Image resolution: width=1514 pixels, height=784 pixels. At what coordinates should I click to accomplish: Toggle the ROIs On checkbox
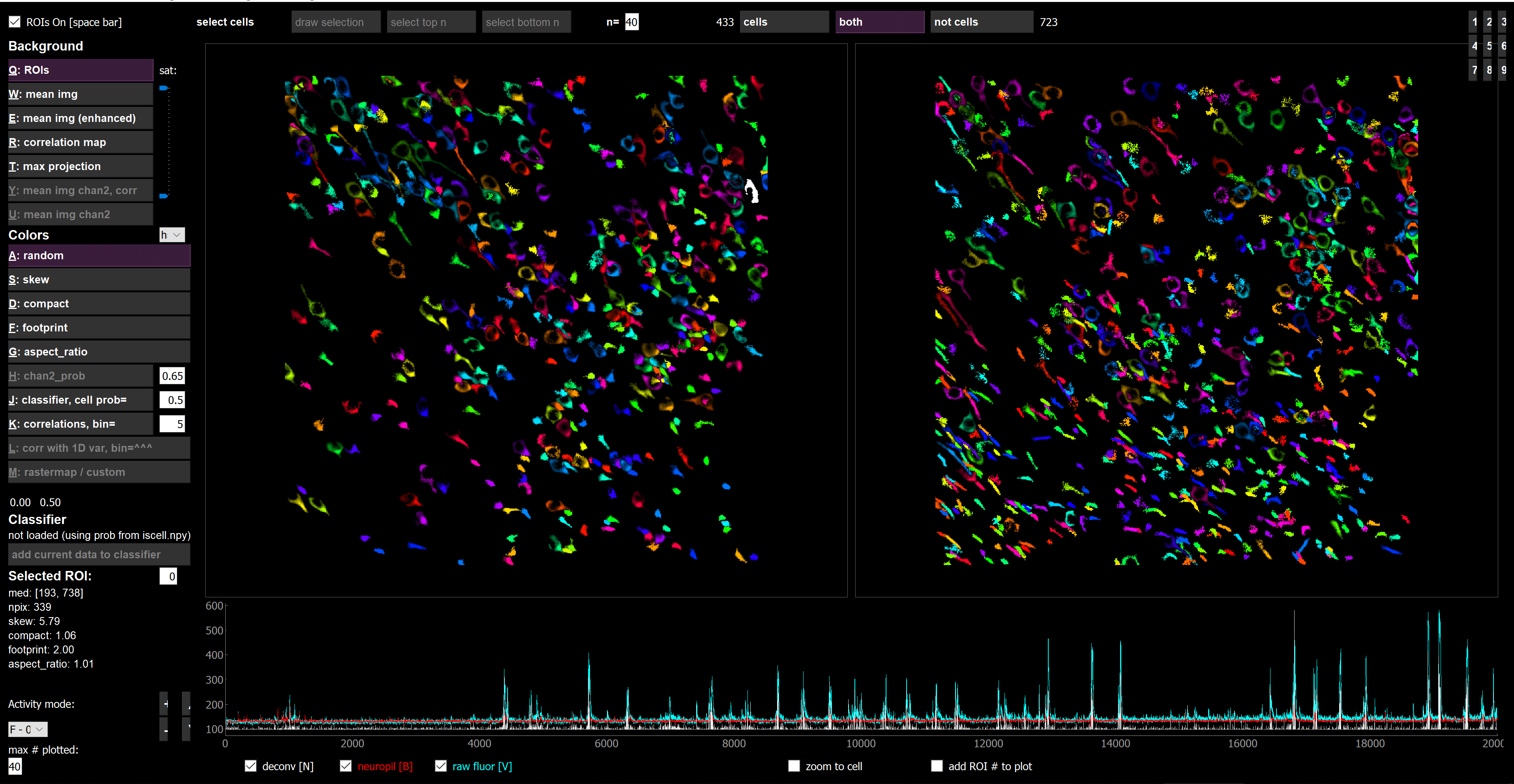point(13,22)
